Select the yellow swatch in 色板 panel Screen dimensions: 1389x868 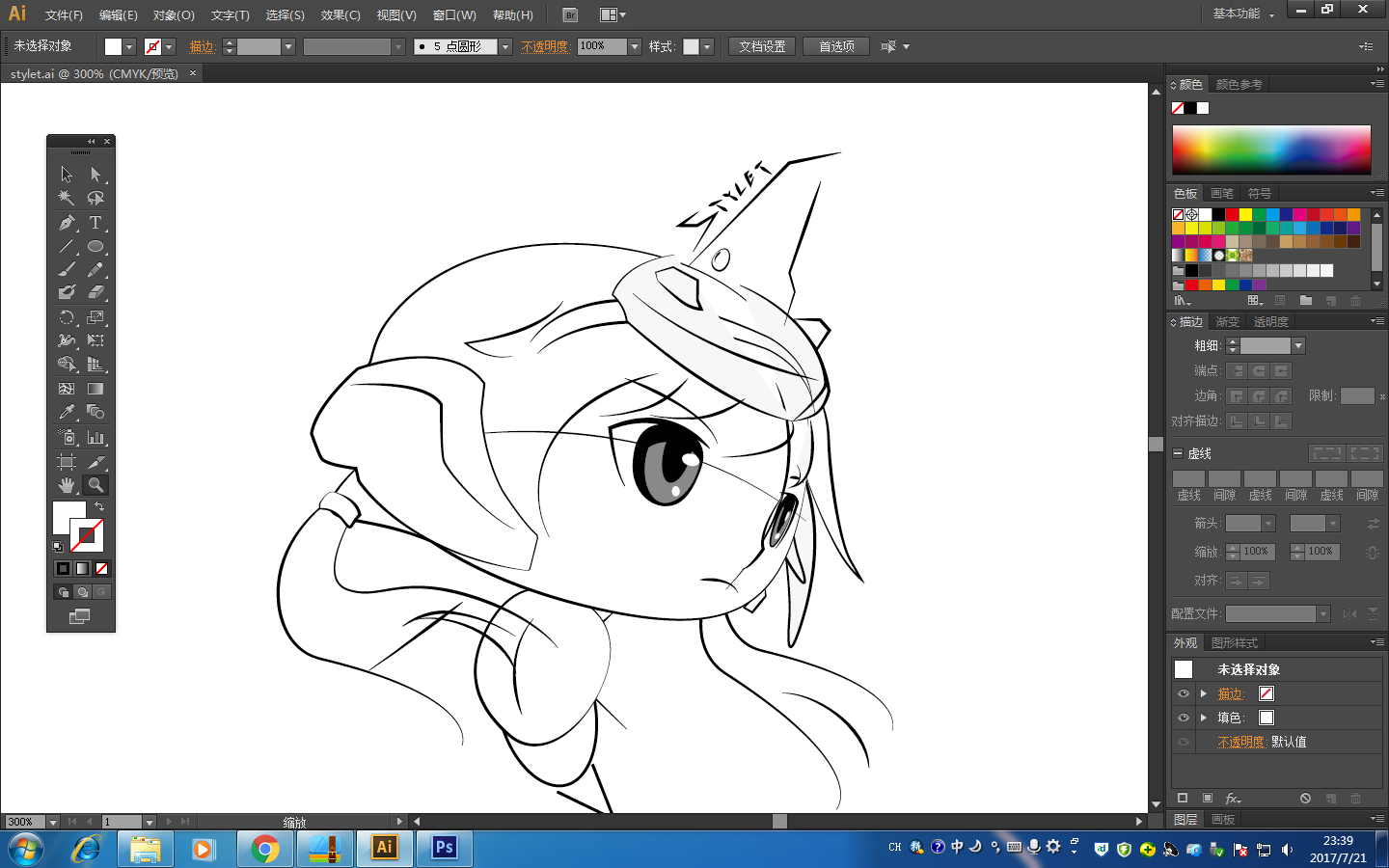(x=1245, y=214)
